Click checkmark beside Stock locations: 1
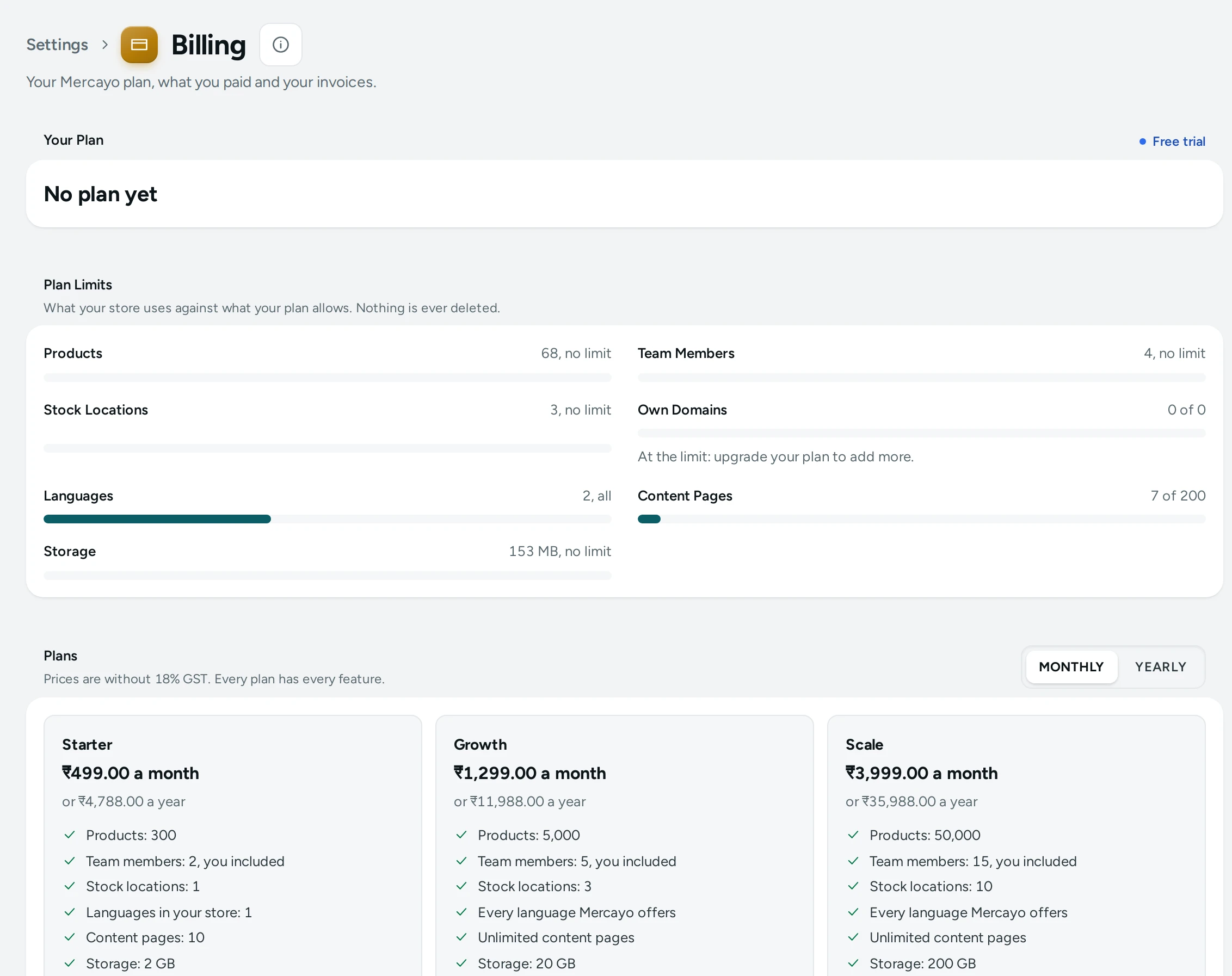Screen dimensions: 1232x976 pos(70,886)
